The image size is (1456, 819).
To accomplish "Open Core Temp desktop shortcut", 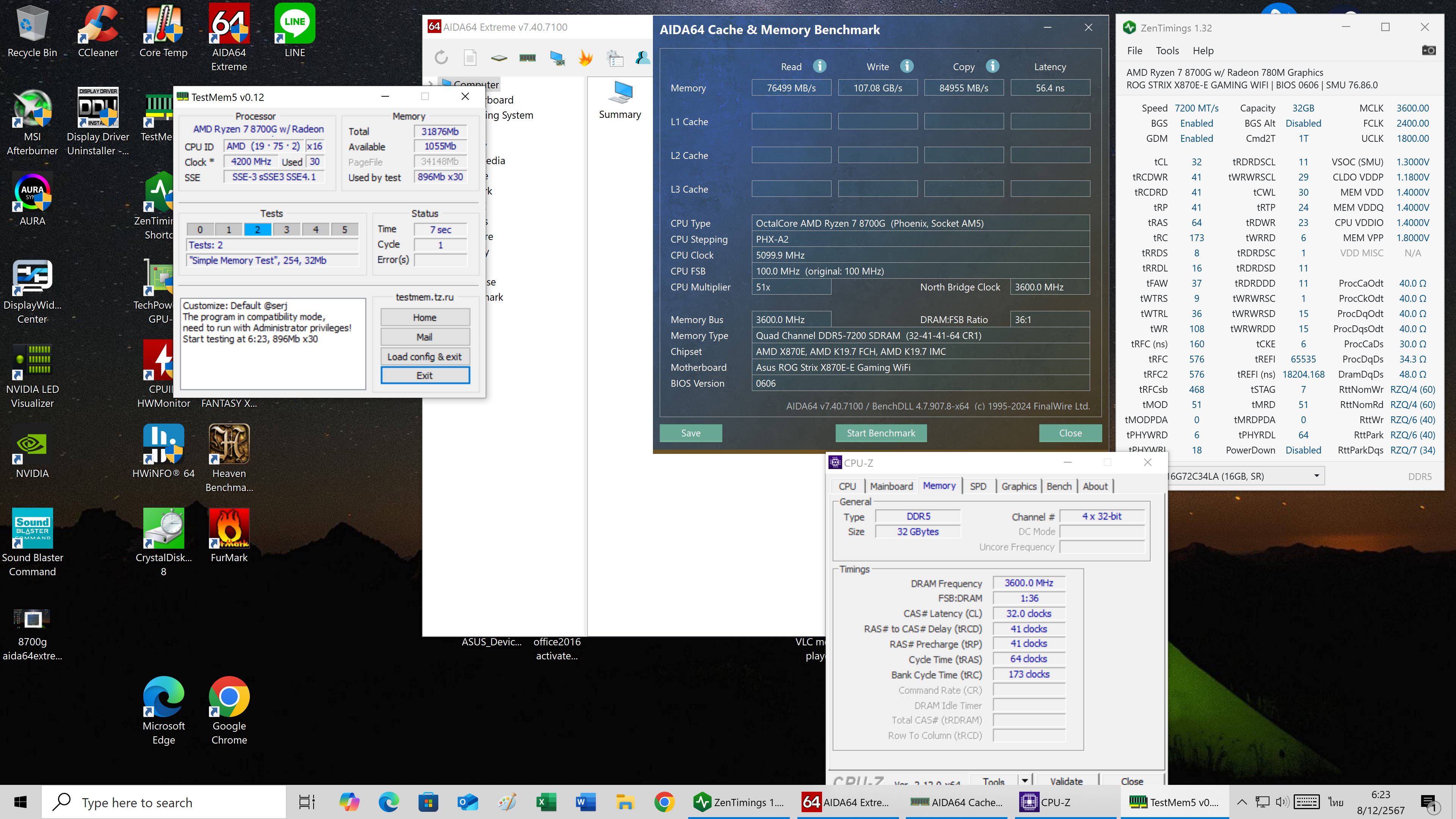I will pyautogui.click(x=163, y=31).
